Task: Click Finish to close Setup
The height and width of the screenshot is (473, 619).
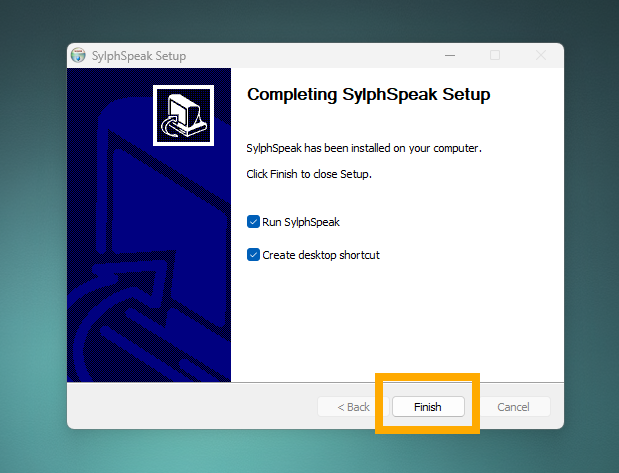Action: [428, 407]
